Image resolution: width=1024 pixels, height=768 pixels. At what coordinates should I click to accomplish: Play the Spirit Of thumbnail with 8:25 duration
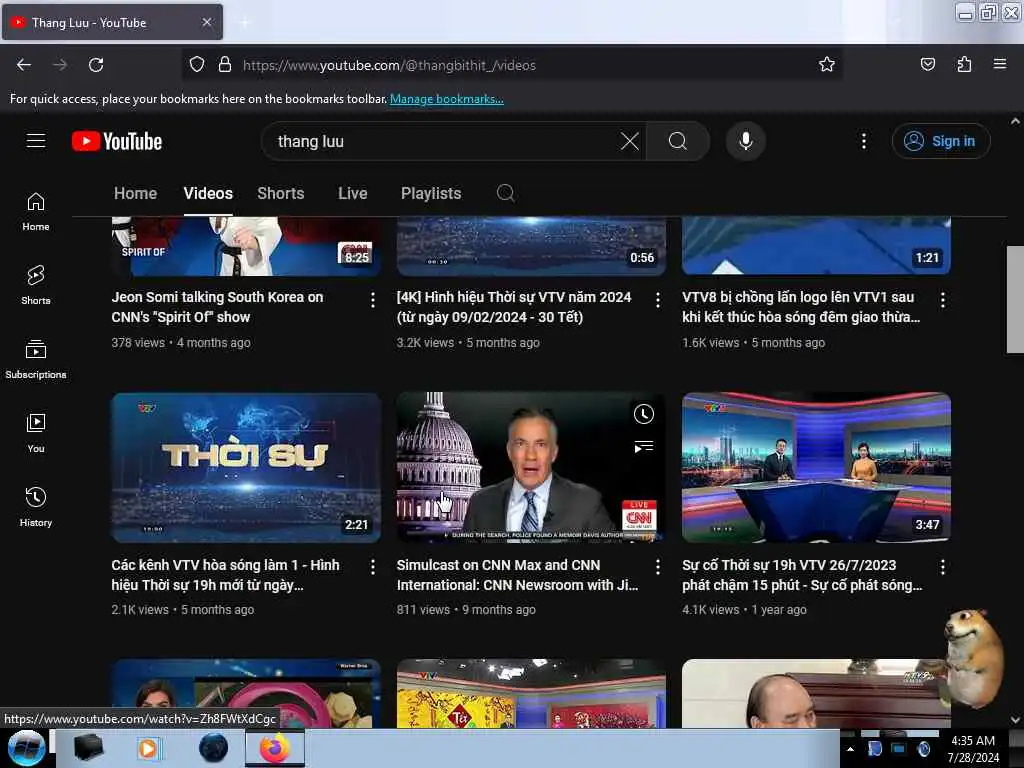click(x=246, y=246)
